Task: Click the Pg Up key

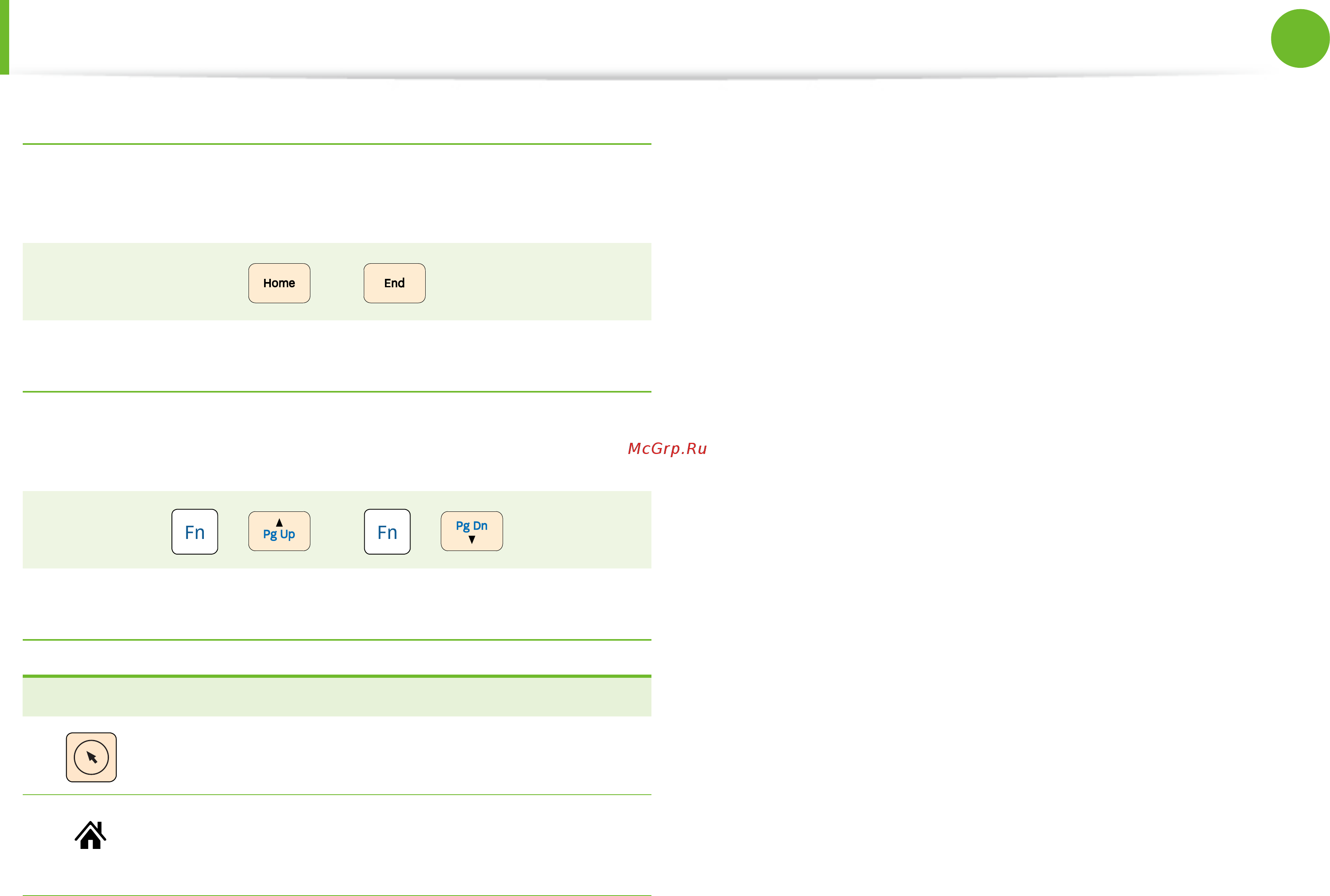Action: [x=279, y=531]
